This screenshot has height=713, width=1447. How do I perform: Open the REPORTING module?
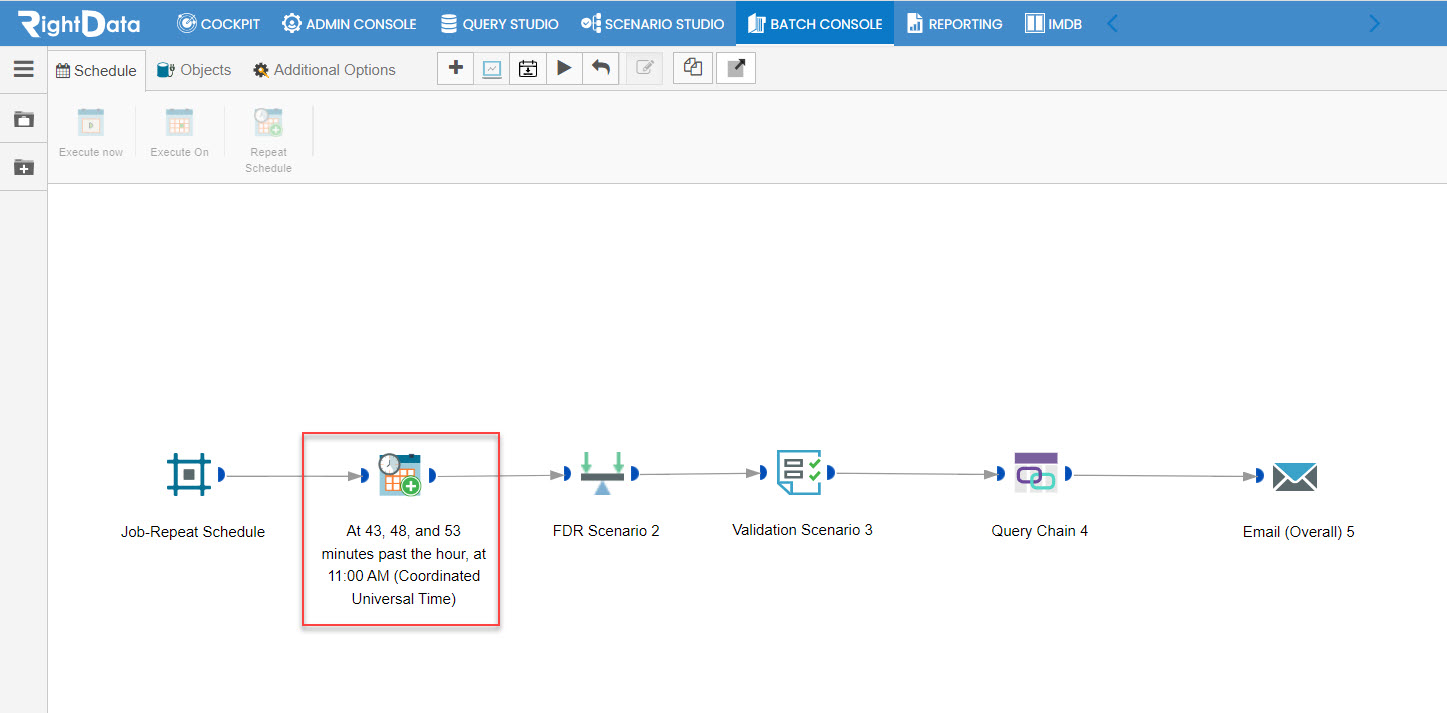(953, 22)
